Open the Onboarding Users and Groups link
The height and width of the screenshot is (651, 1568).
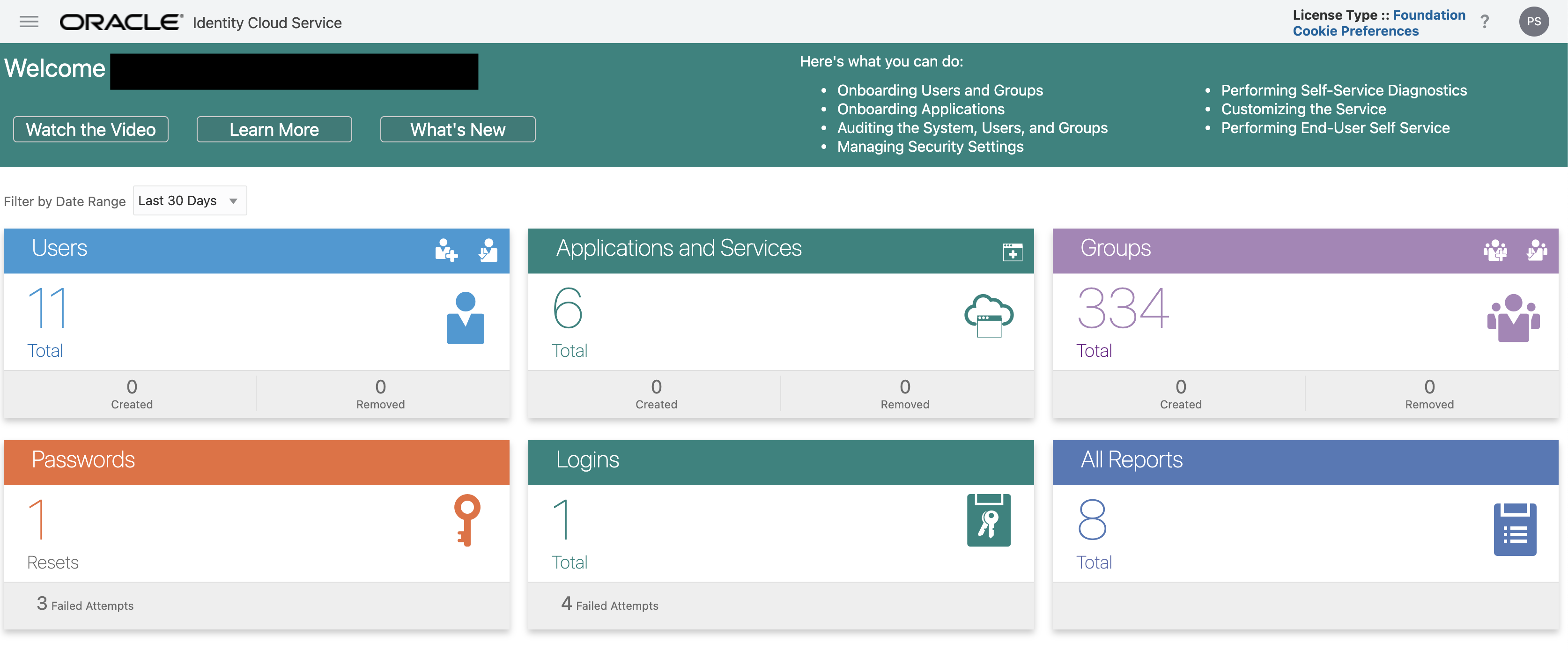pyautogui.click(x=939, y=90)
